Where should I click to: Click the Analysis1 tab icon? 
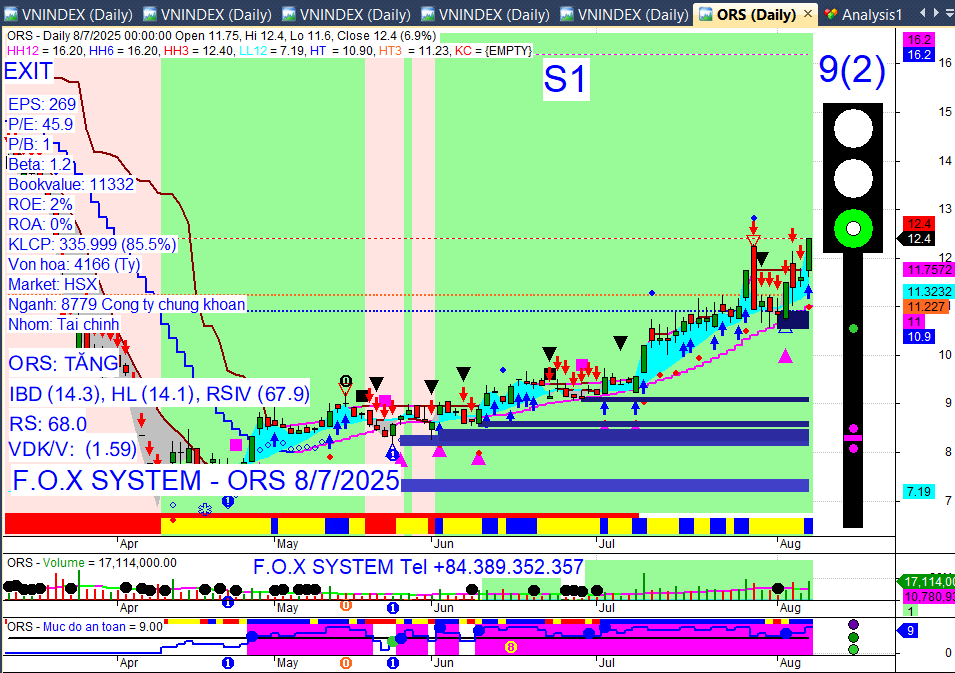830,14
